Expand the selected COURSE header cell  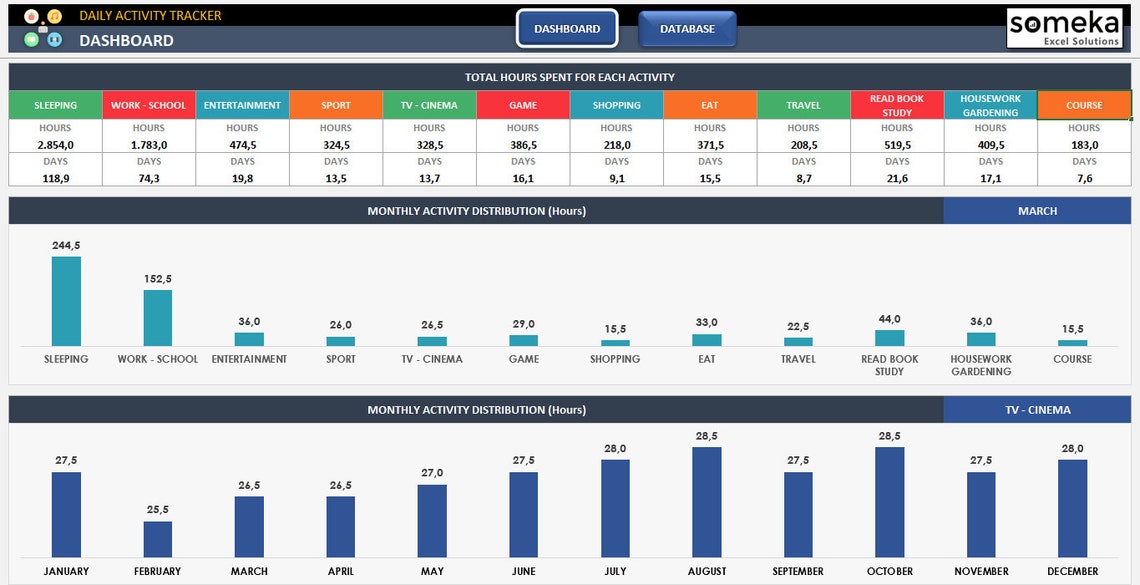pos(1083,104)
